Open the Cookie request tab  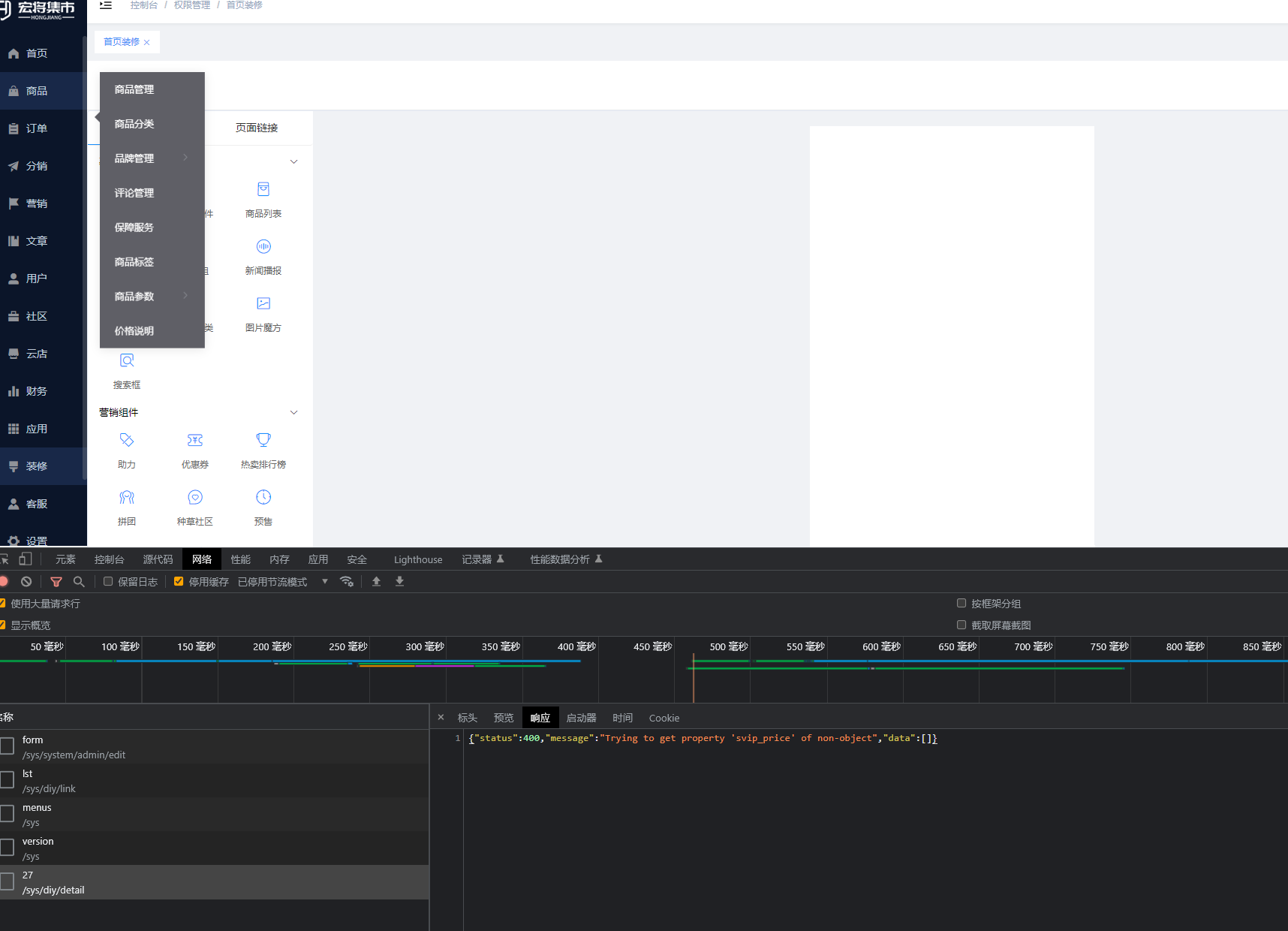click(664, 718)
